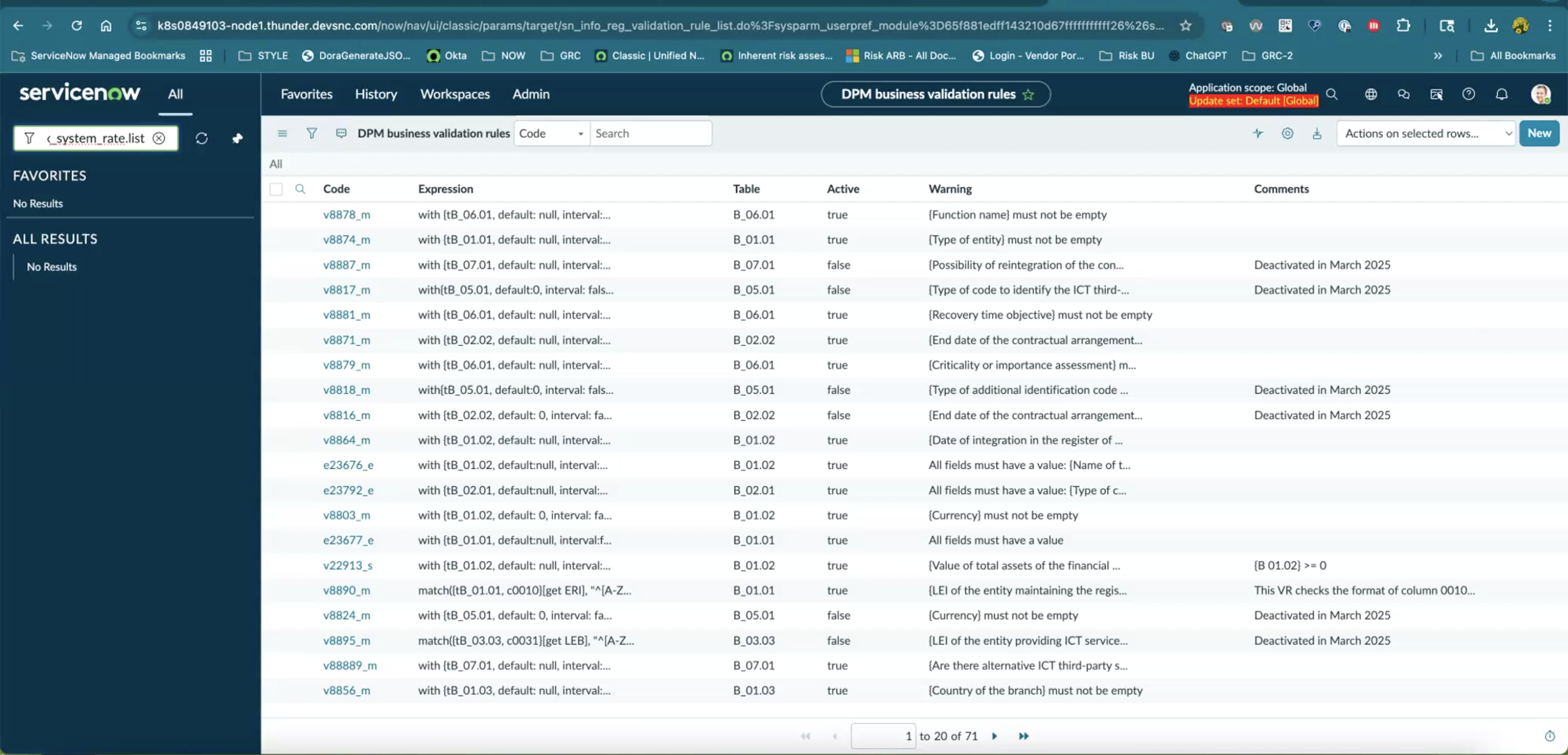Screen dimensions: 1568x755
Task: Open record v8856_m
Action: click(x=346, y=691)
